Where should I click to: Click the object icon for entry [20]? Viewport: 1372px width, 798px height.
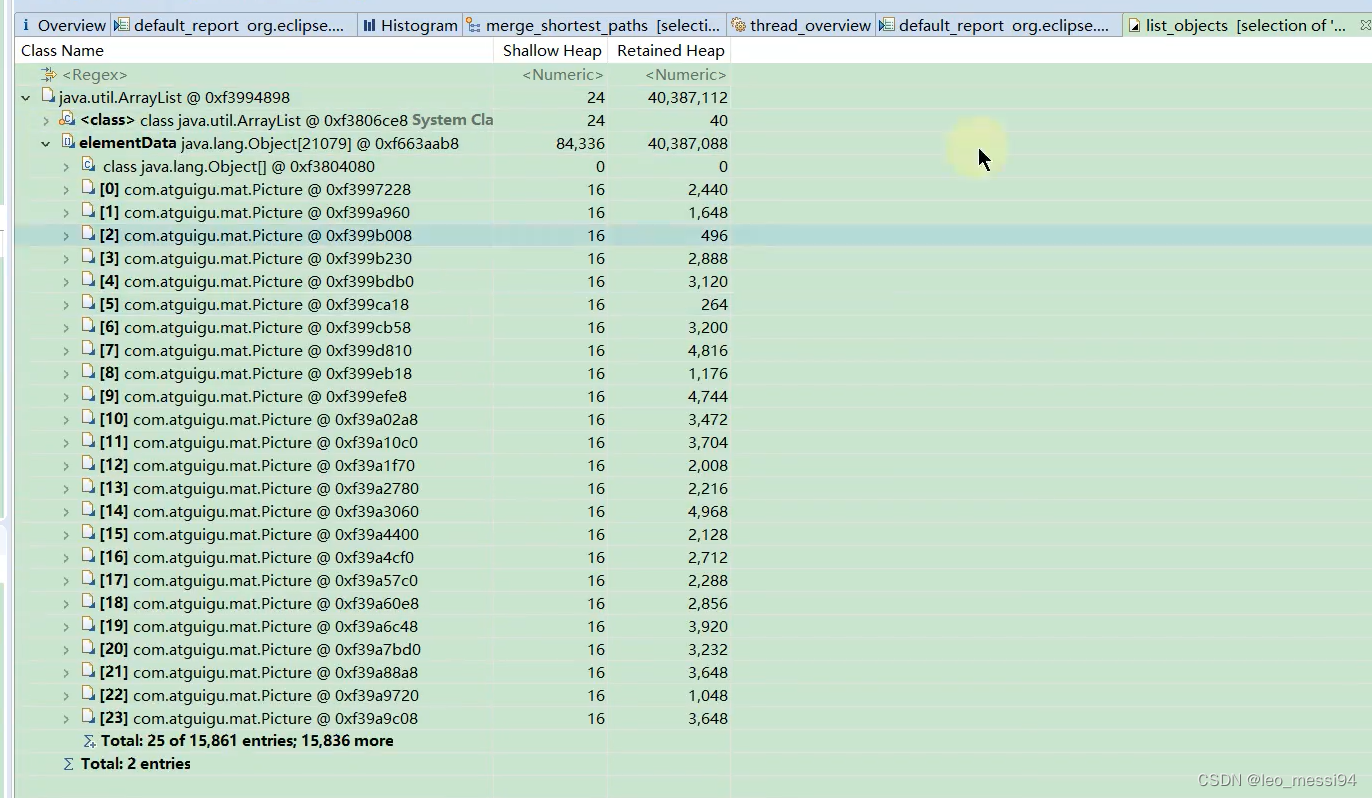click(88, 649)
